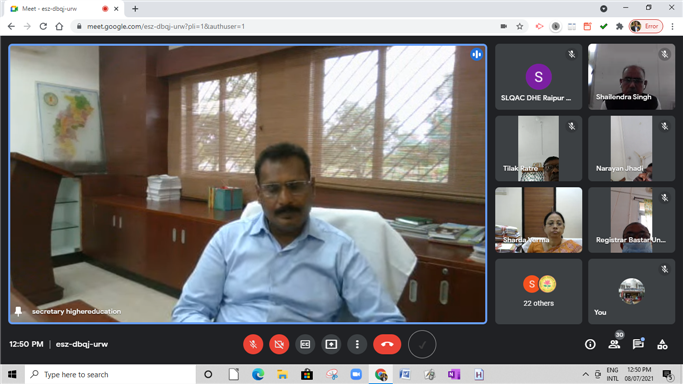Open the activities icon
Viewport: 683px width, 384px height.
[x=662, y=344]
